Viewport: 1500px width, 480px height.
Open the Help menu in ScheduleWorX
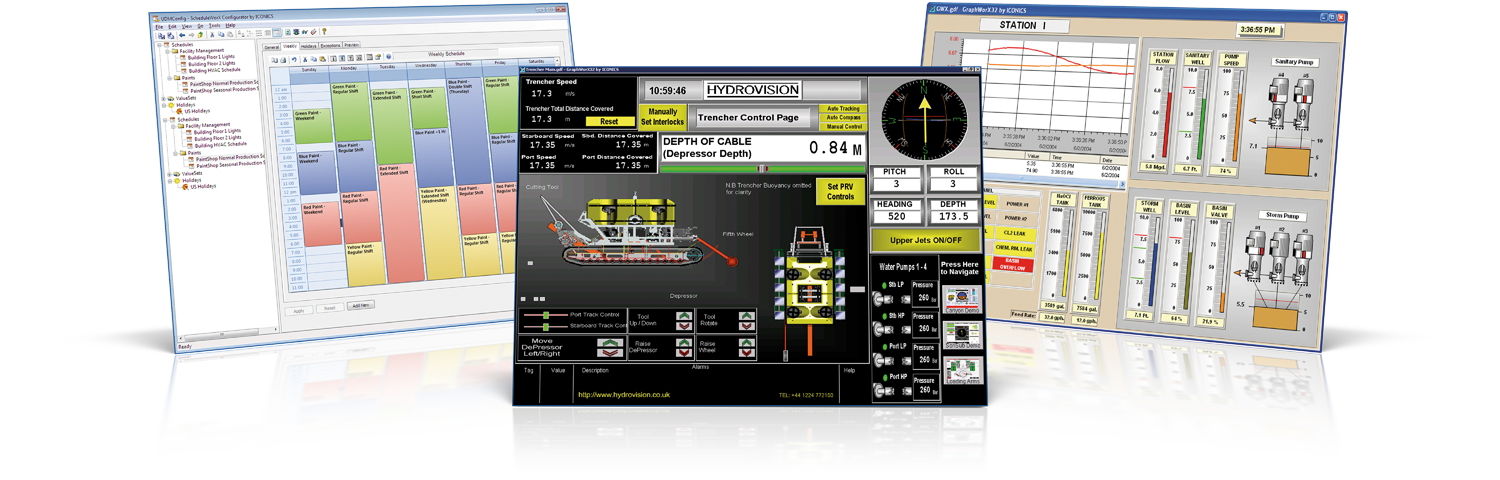click(230, 25)
